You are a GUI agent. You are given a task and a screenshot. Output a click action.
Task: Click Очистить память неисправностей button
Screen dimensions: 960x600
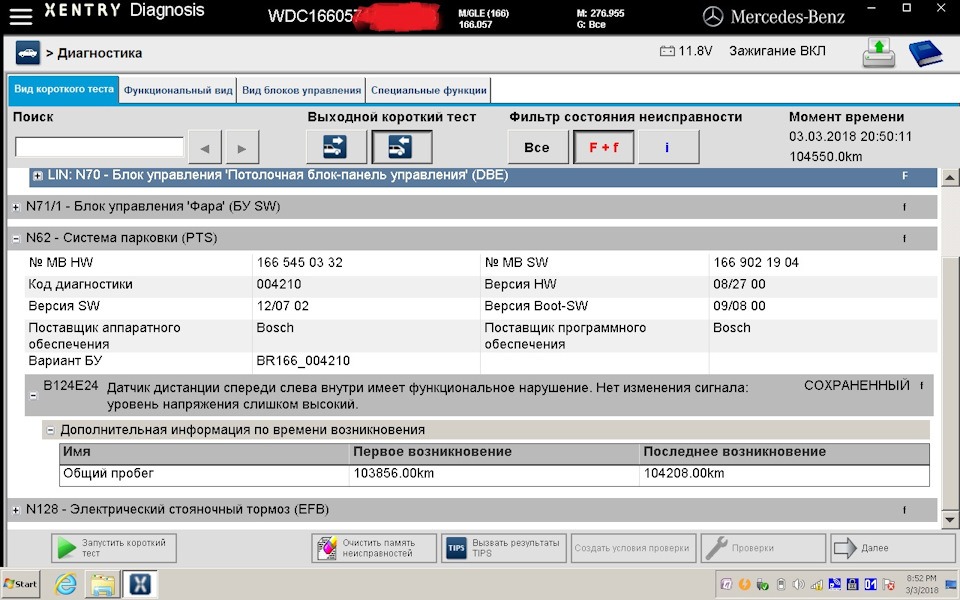click(374, 548)
